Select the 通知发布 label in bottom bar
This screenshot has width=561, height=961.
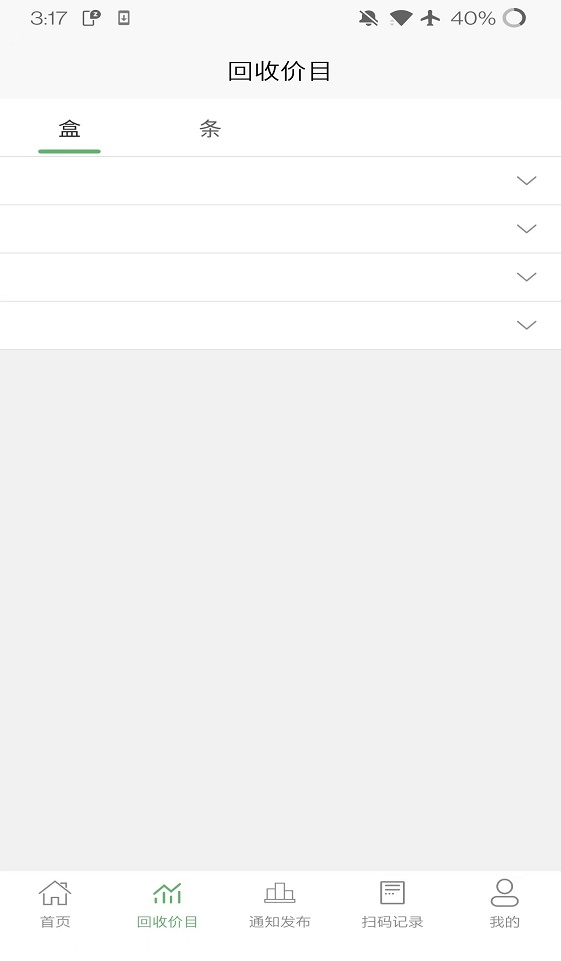click(280, 922)
